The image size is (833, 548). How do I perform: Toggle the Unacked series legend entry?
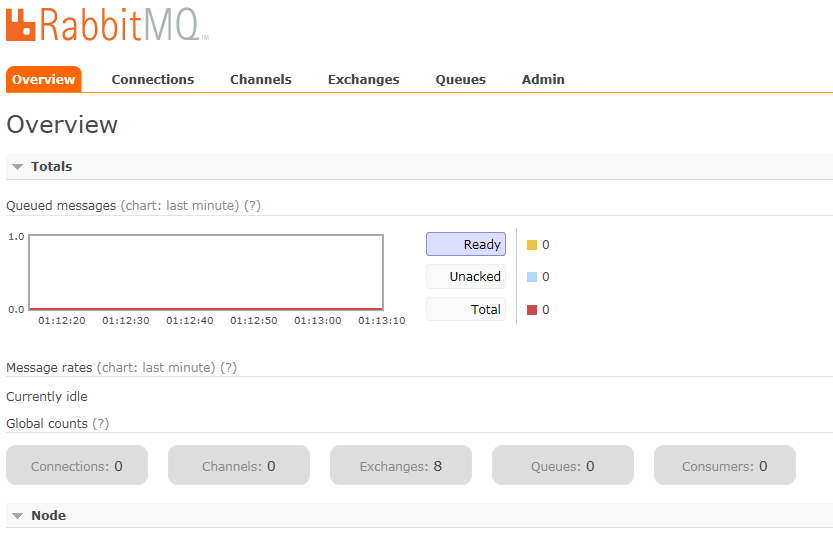pos(466,277)
